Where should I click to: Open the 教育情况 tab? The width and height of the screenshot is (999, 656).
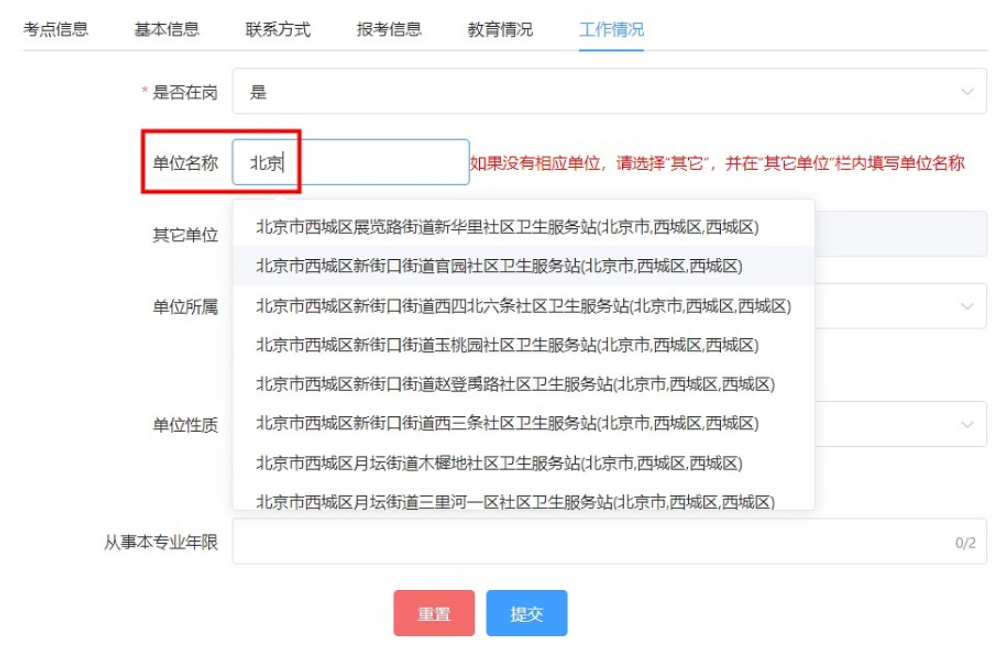[500, 29]
